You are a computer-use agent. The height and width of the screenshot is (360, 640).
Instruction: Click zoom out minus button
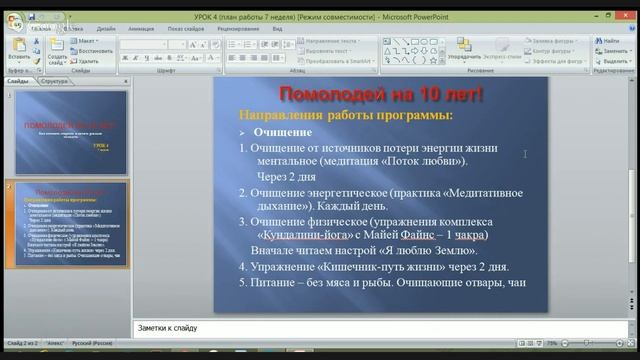565,343
